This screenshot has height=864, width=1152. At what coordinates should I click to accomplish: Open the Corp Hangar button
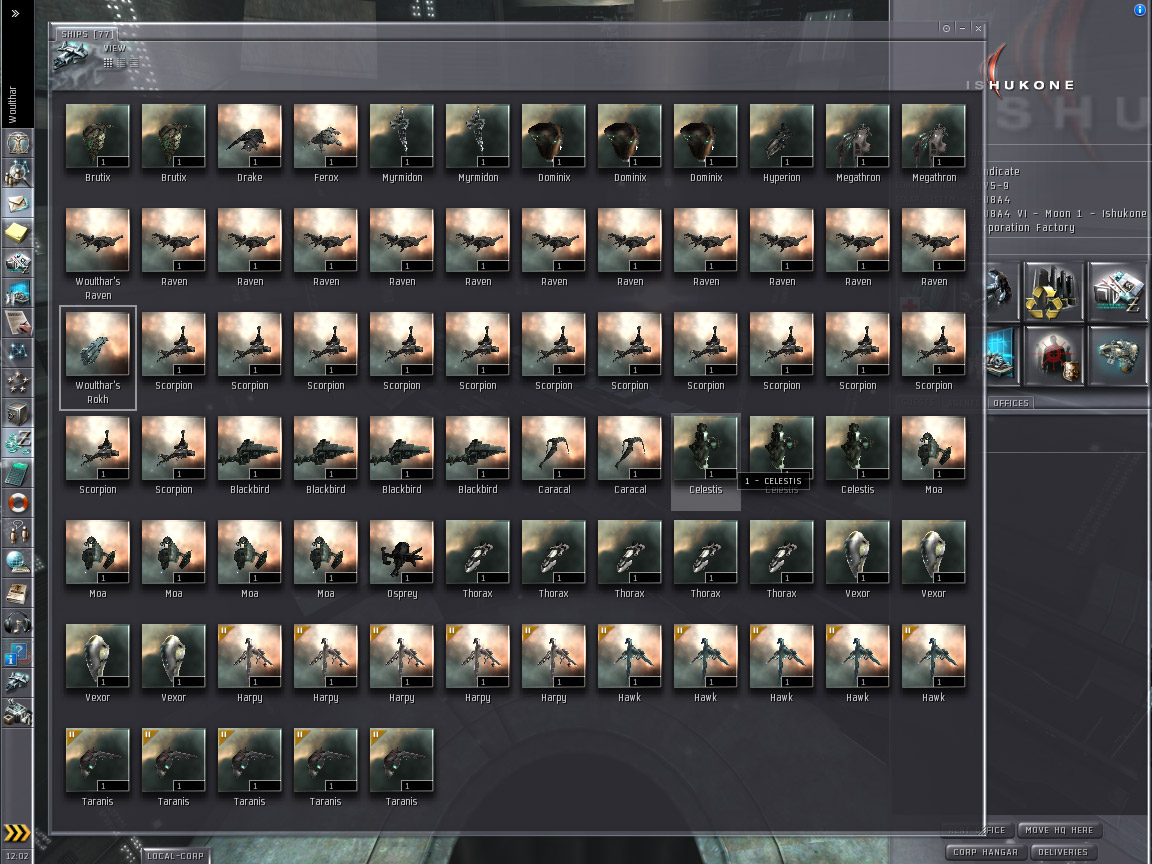coord(985,852)
